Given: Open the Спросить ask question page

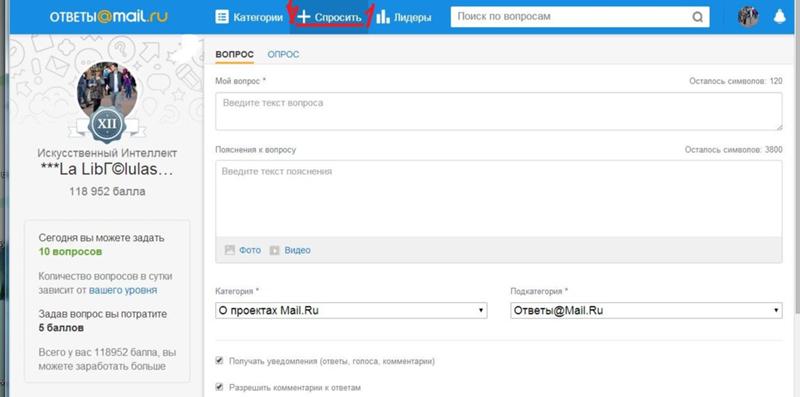Looking at the screenshot, I should [x=329, y=17].
